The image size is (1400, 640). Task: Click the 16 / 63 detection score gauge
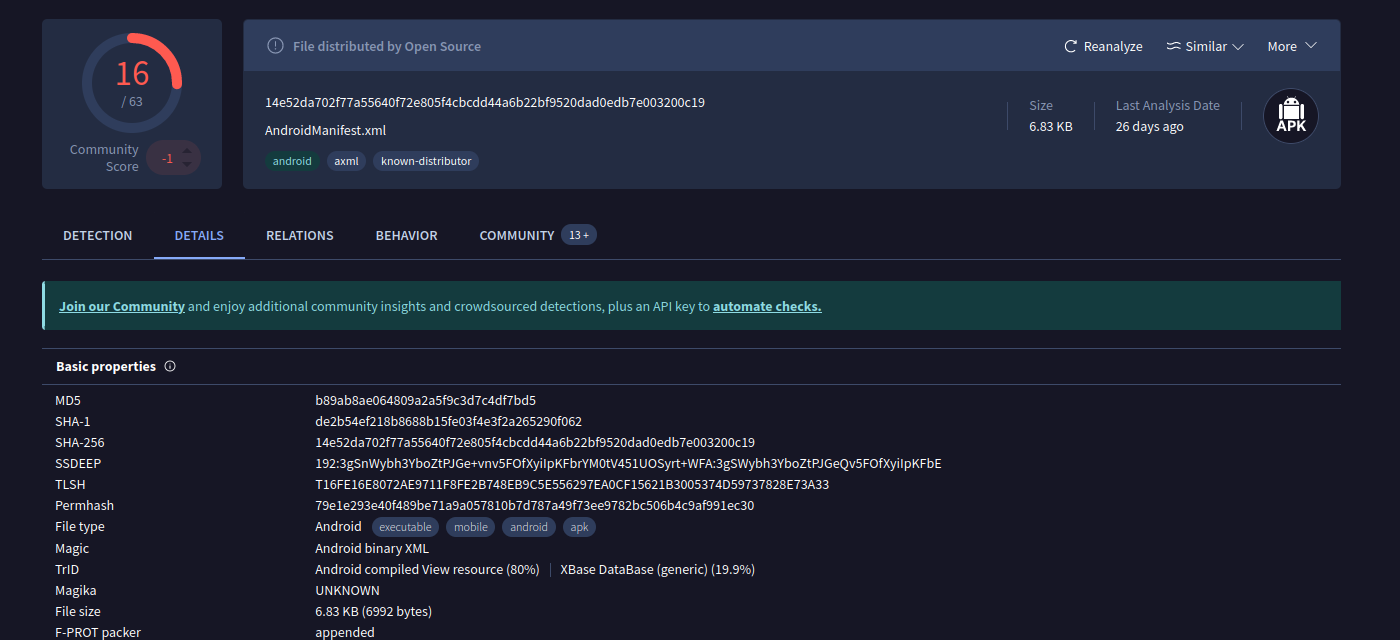(132, 83)
